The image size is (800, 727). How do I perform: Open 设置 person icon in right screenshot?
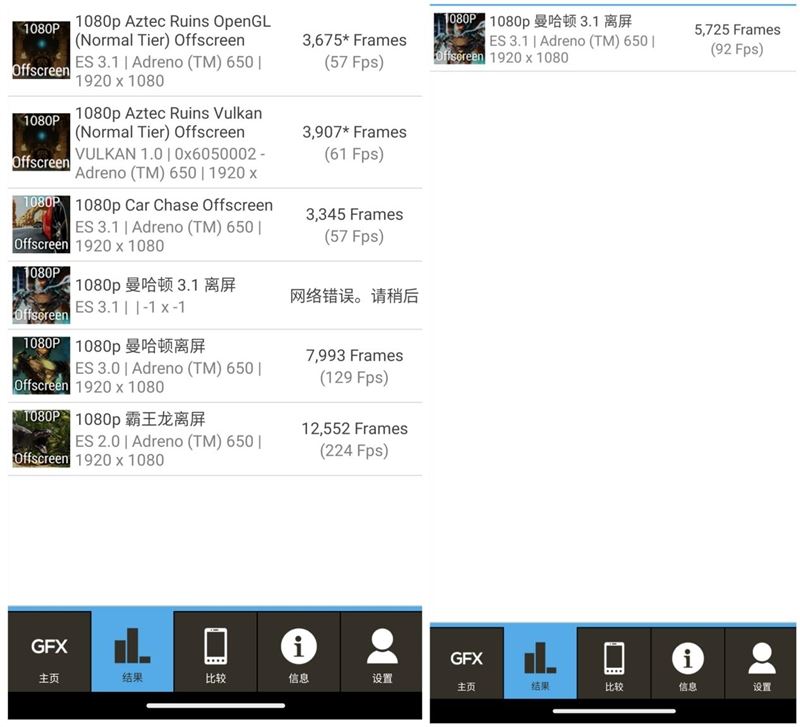point(762,658)
